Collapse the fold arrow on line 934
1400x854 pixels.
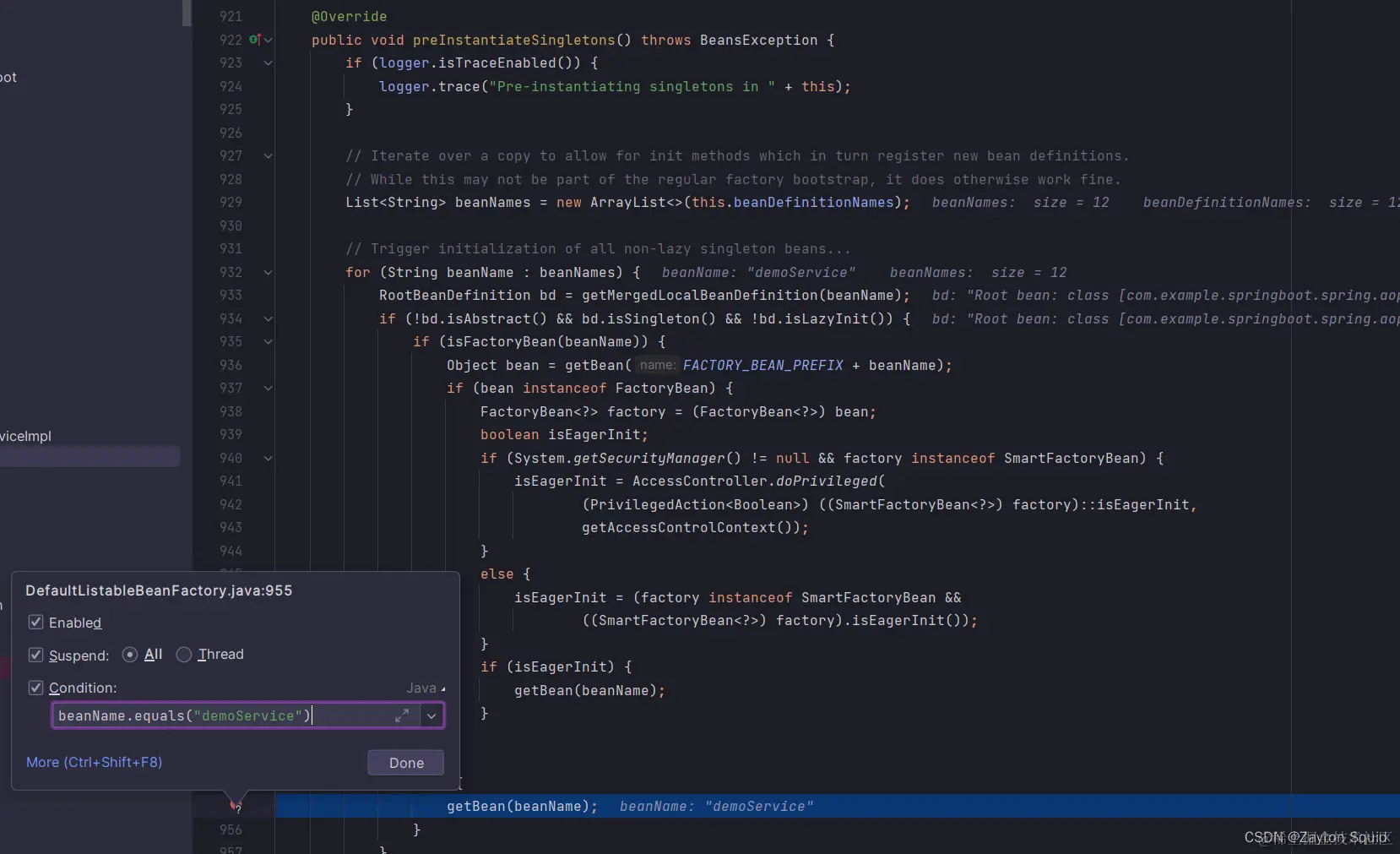268,318
